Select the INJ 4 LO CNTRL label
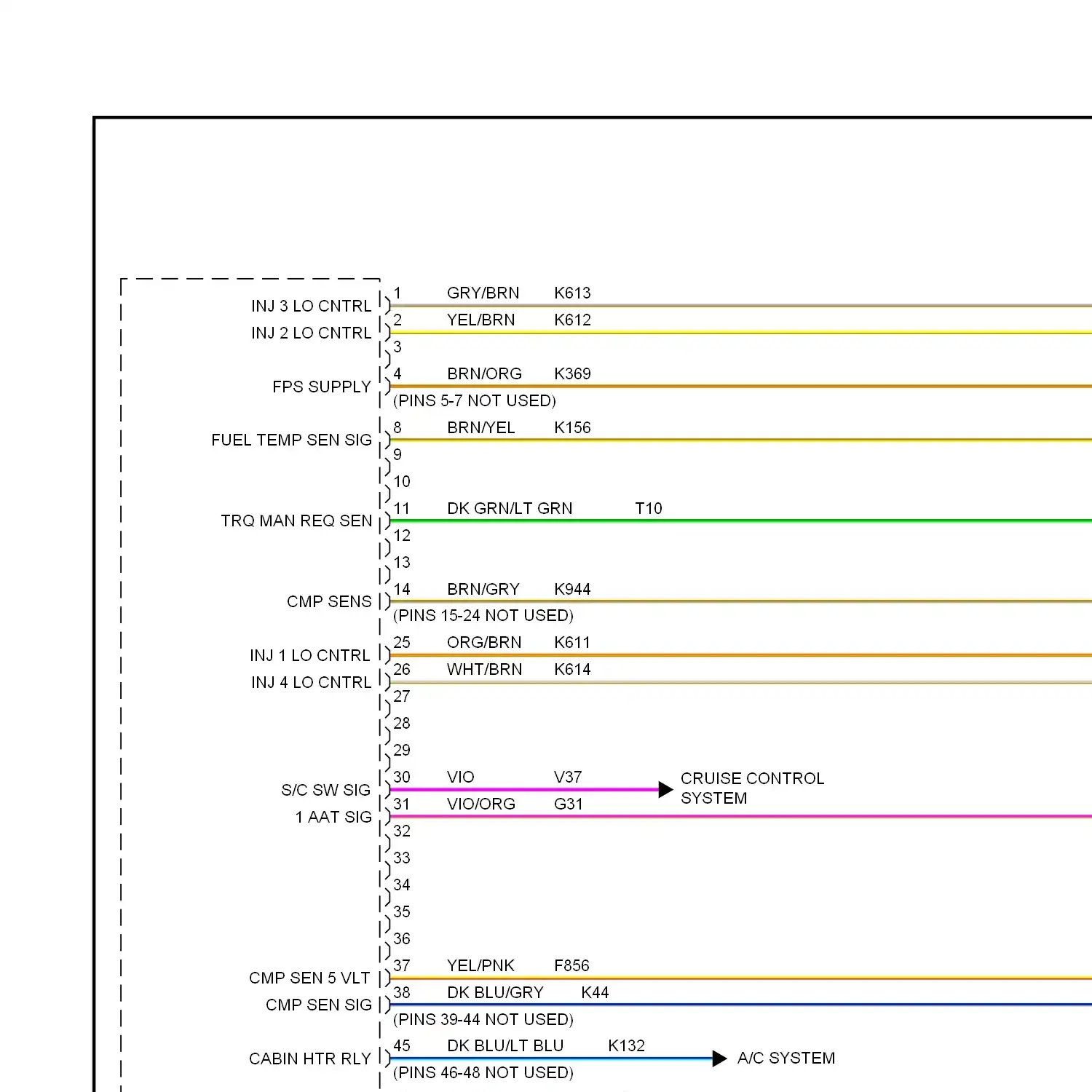This screenshot has height=1092, width=1092. [311, 682]
